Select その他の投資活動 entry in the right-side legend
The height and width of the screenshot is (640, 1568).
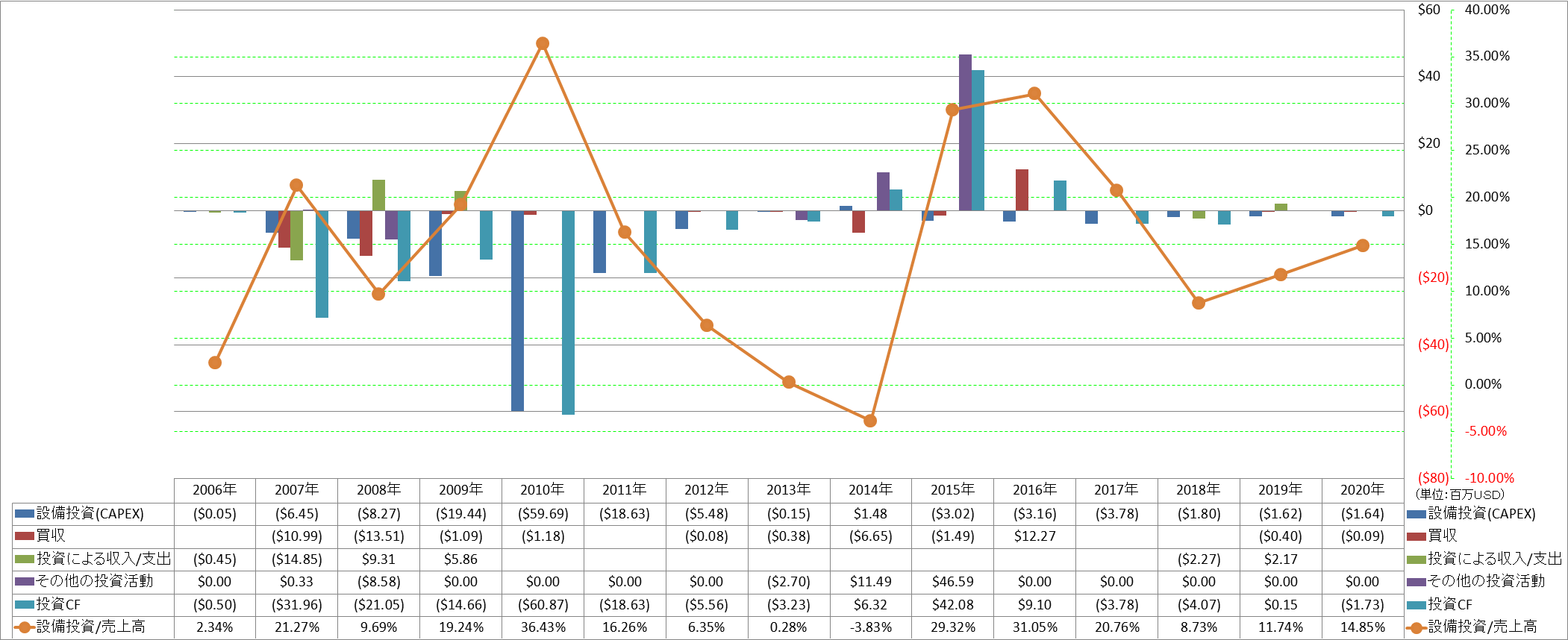point(1475,582)
